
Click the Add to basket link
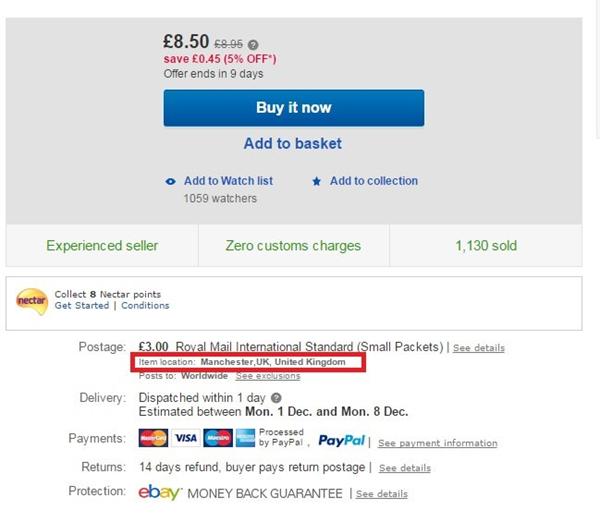(293, 144)
